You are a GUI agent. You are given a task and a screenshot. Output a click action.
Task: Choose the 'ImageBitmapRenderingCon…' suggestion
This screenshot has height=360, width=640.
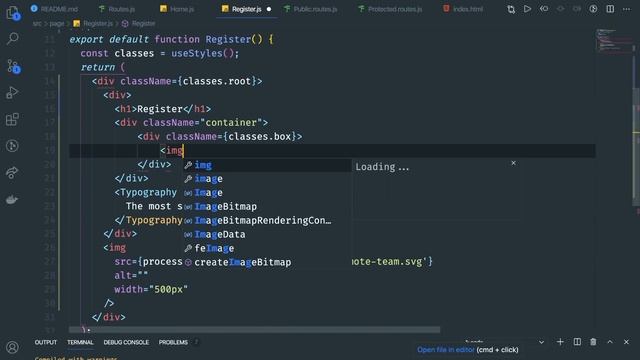[267, 220]
